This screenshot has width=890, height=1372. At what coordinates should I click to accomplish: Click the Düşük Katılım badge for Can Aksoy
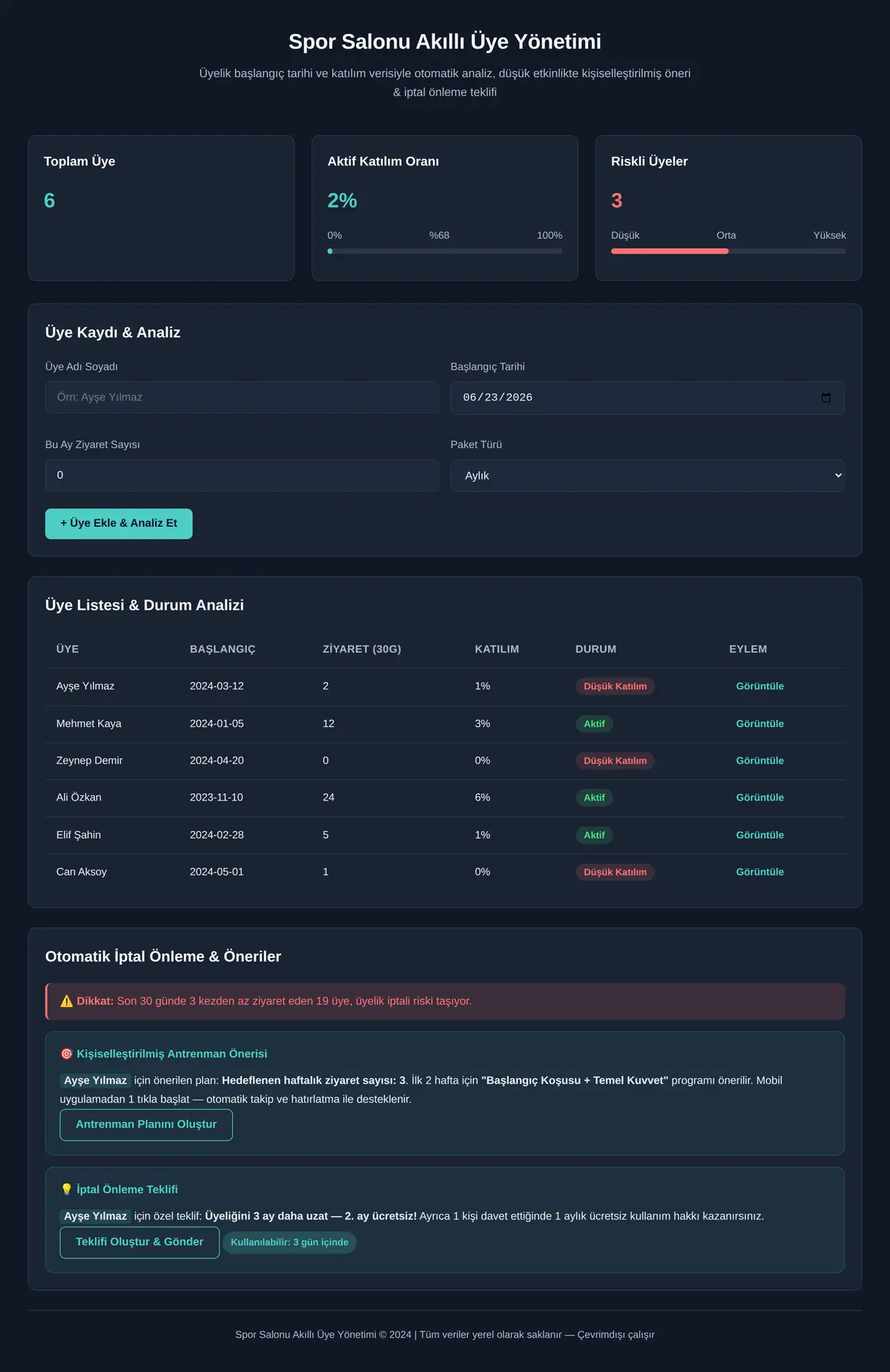tap(615, 872)
